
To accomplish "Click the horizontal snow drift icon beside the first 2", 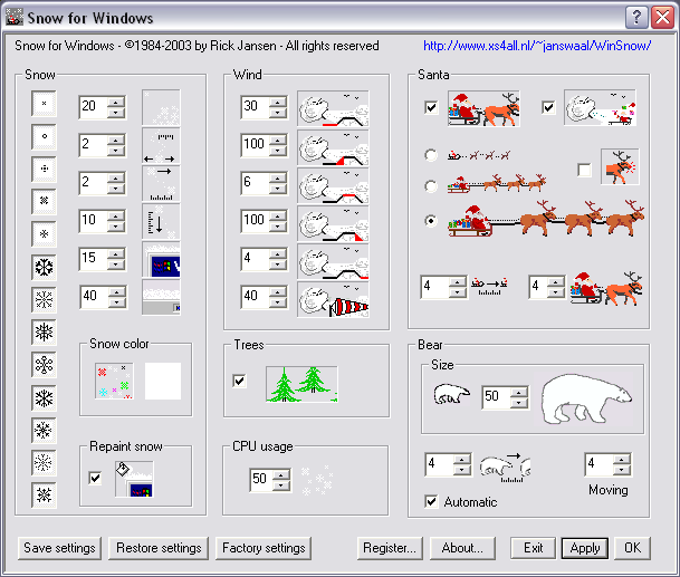I will pyautogui.click(x=161, y=146).
